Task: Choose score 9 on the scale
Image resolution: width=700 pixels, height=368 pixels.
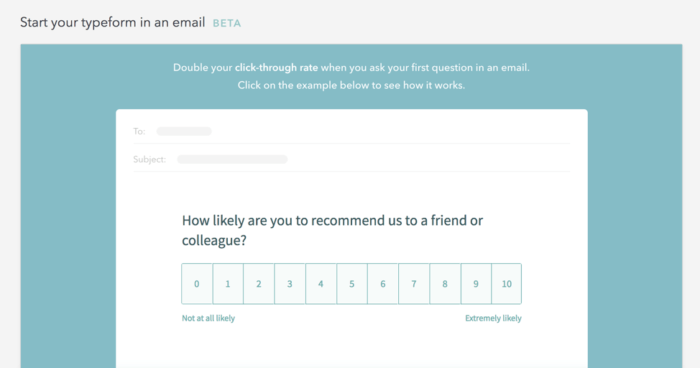Action: 476,284
